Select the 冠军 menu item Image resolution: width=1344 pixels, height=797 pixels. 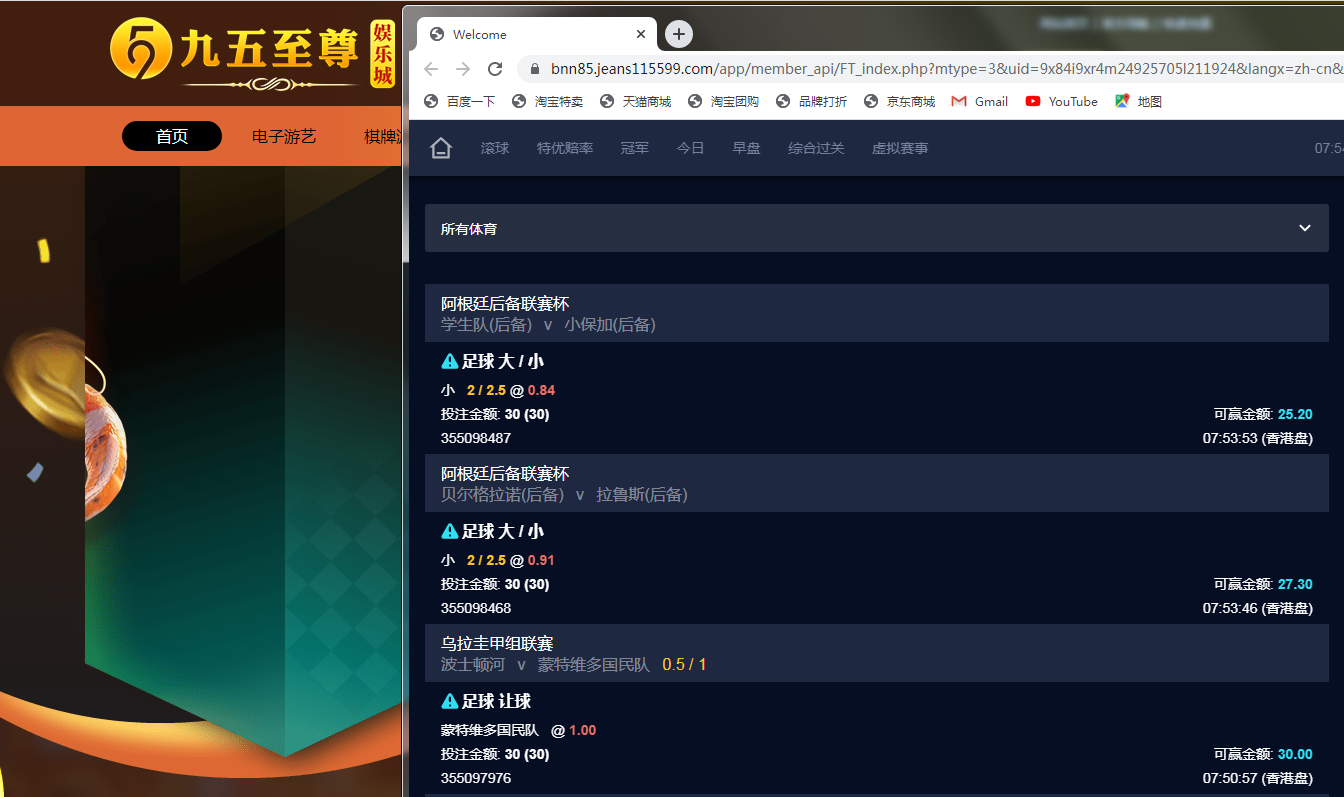pos(635,148)
